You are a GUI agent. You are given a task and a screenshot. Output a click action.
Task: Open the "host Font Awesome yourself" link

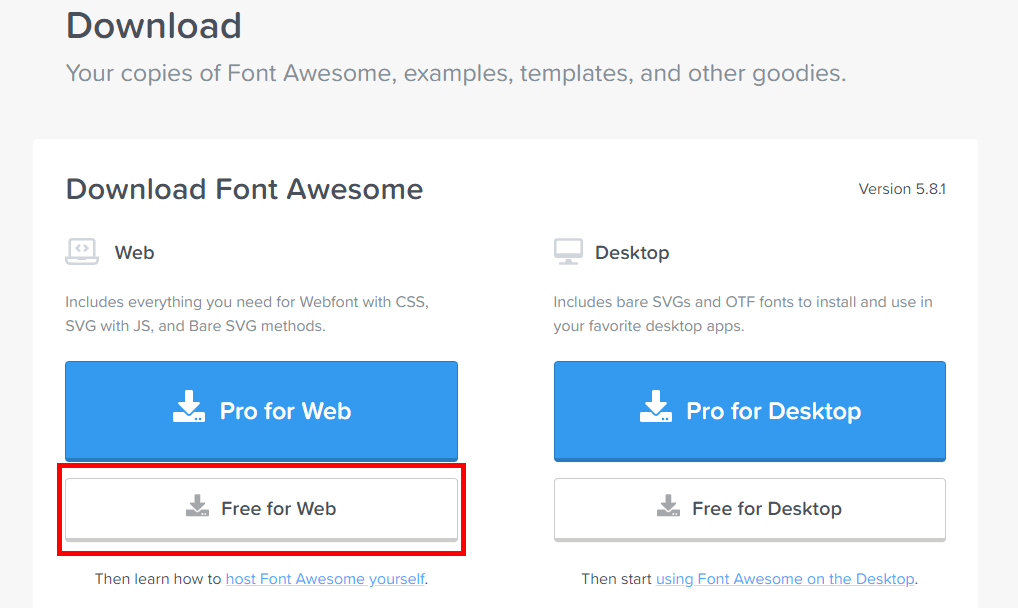[x=325, y=579]
